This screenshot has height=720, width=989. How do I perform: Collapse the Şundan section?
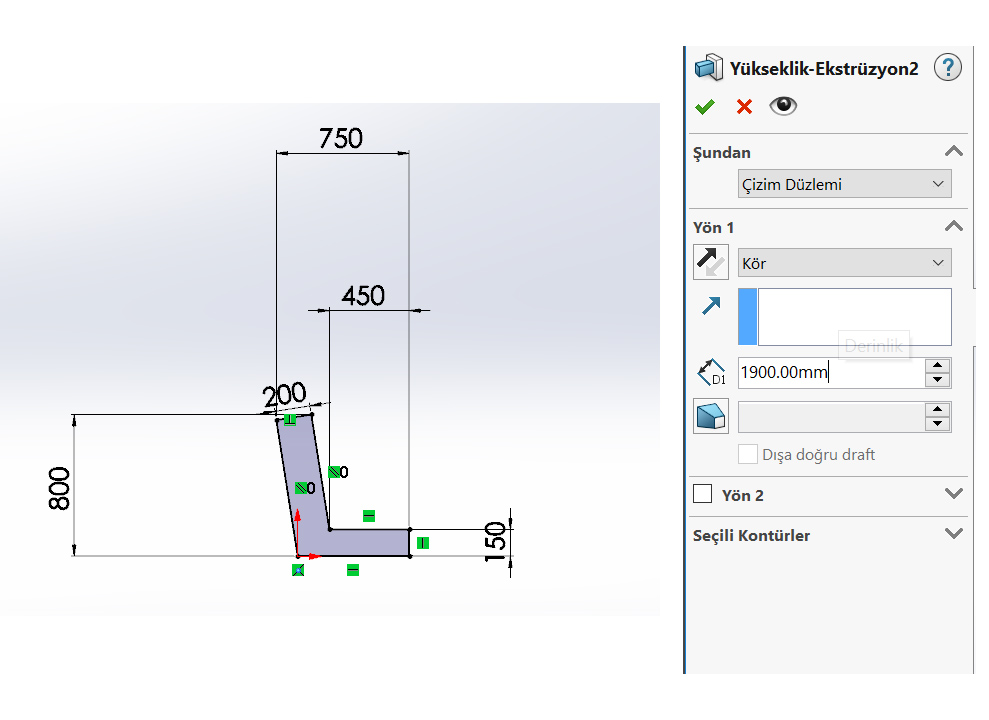954,151
